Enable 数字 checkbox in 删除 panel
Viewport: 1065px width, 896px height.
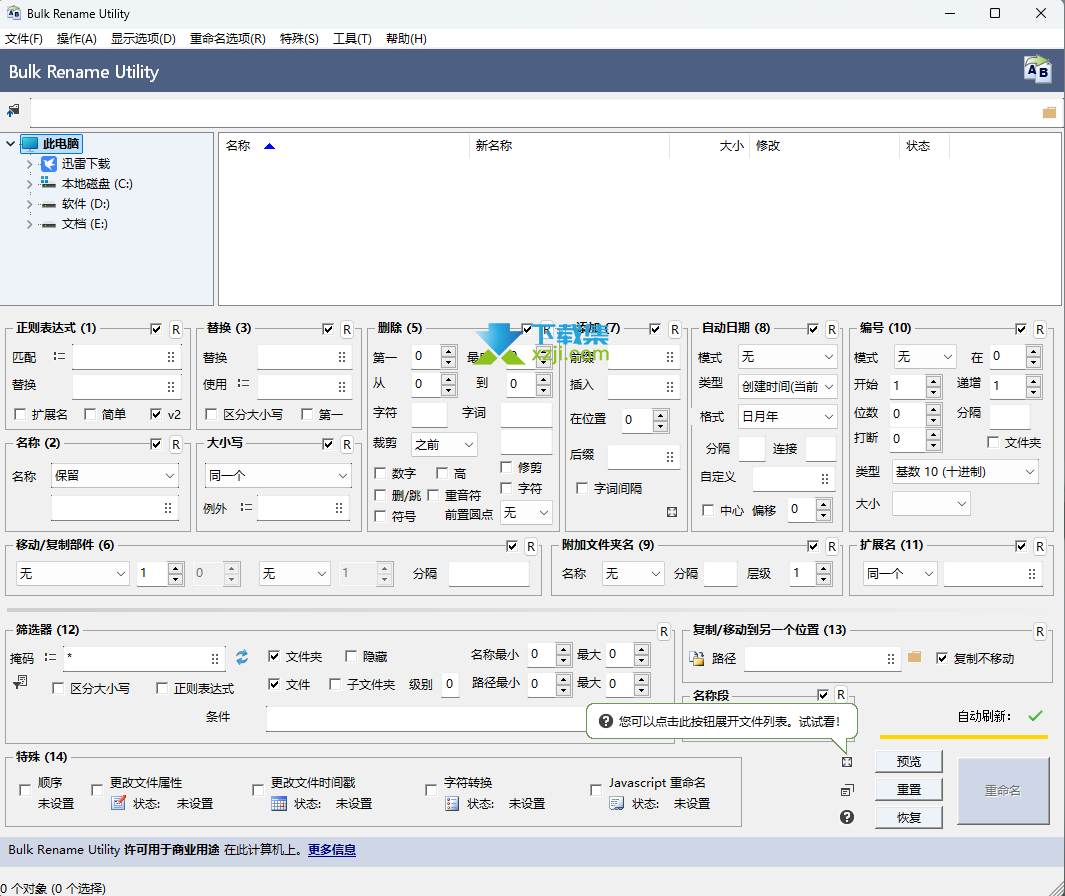(x=380, y=473)
